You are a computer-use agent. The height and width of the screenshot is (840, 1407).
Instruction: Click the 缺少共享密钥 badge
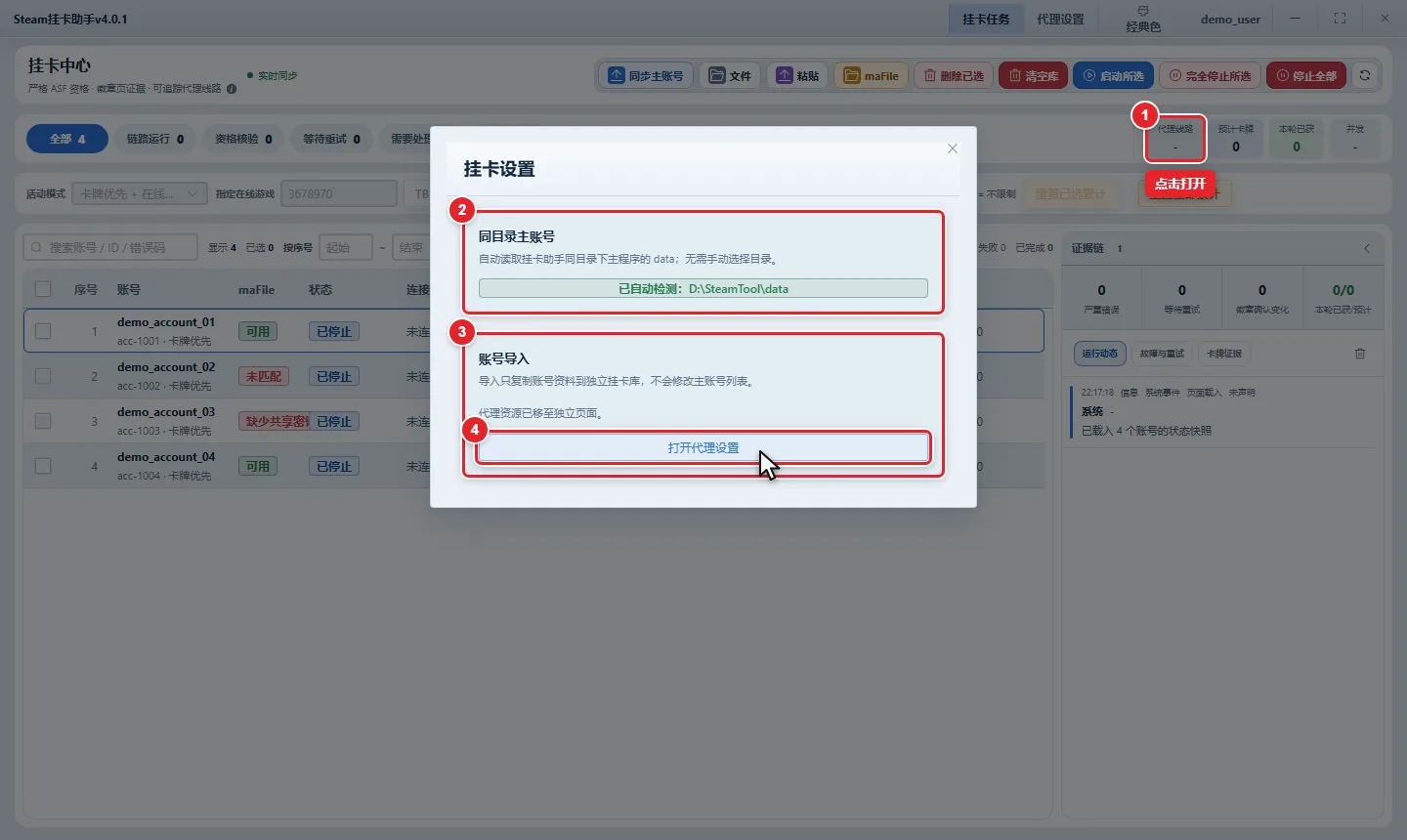tap(275, 421)
